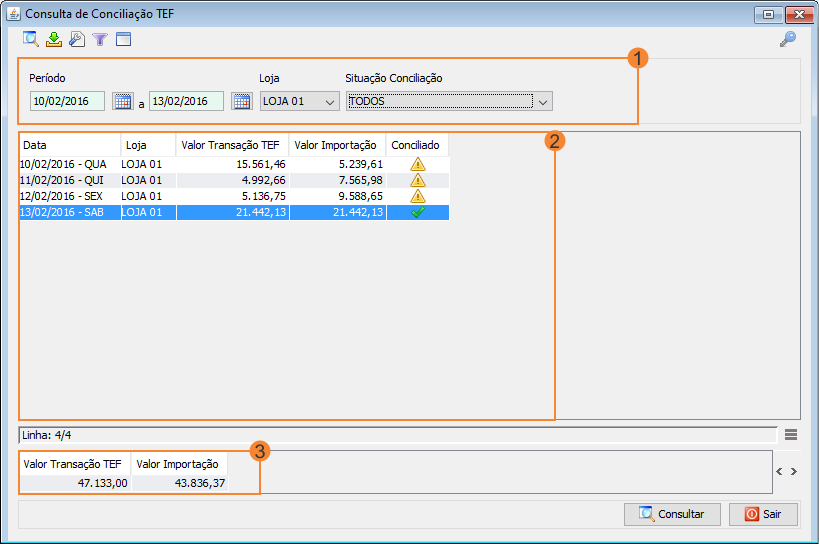Click TEF value 21.442,13 in selected row

coord(261,212)
